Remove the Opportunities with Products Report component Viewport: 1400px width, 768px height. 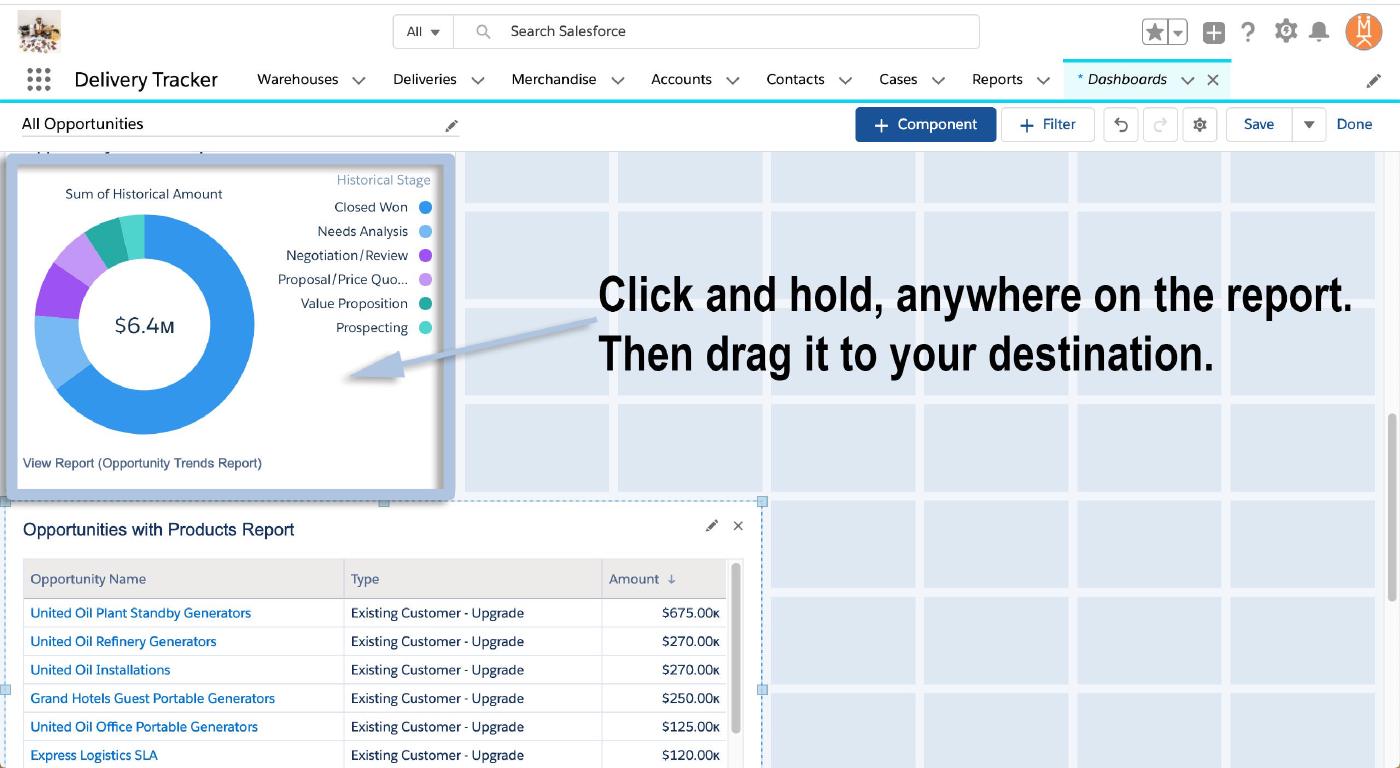click(x=738, y=526)
